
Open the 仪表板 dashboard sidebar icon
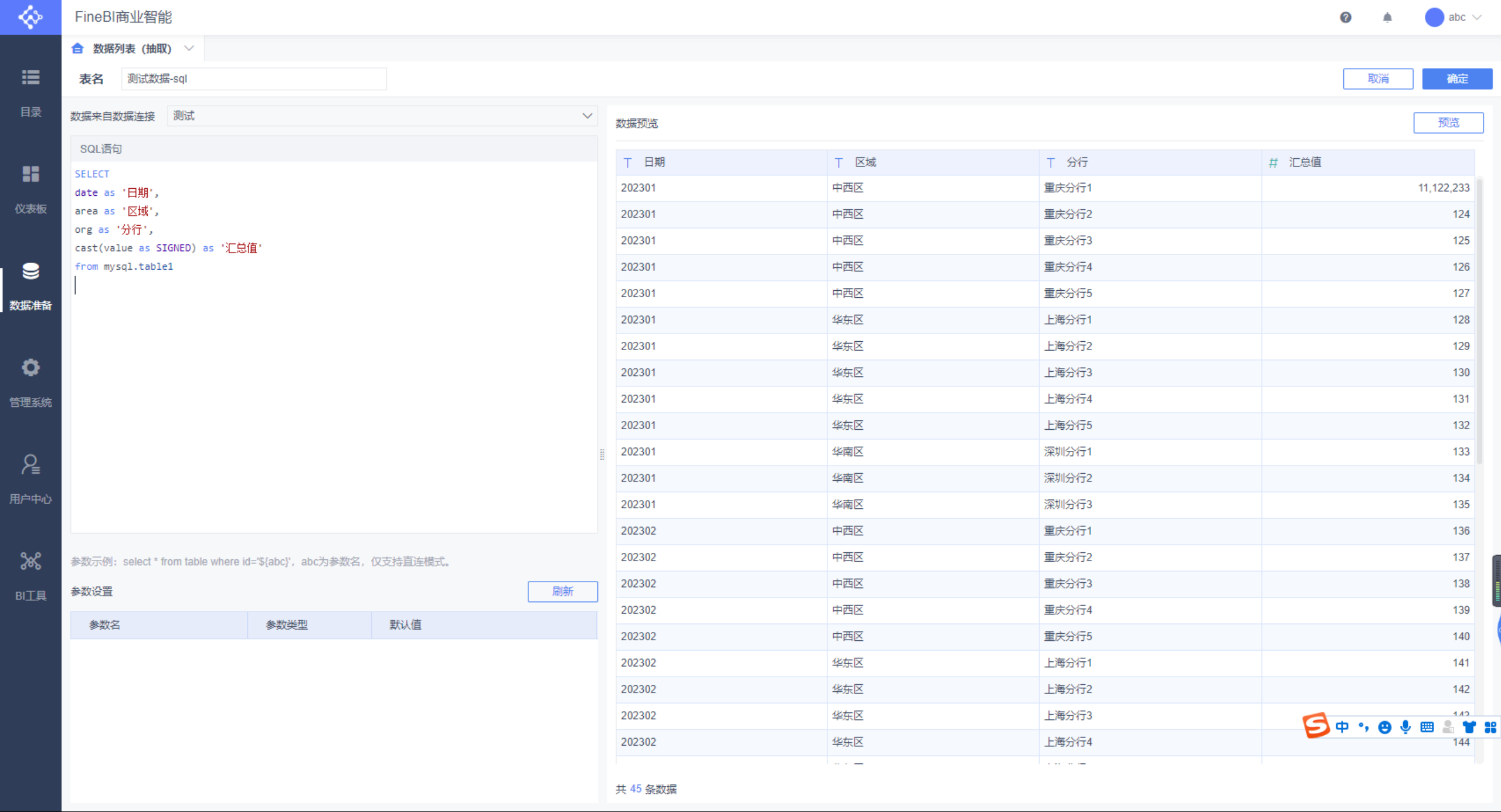pyautogui.click(x=30, y=174)
